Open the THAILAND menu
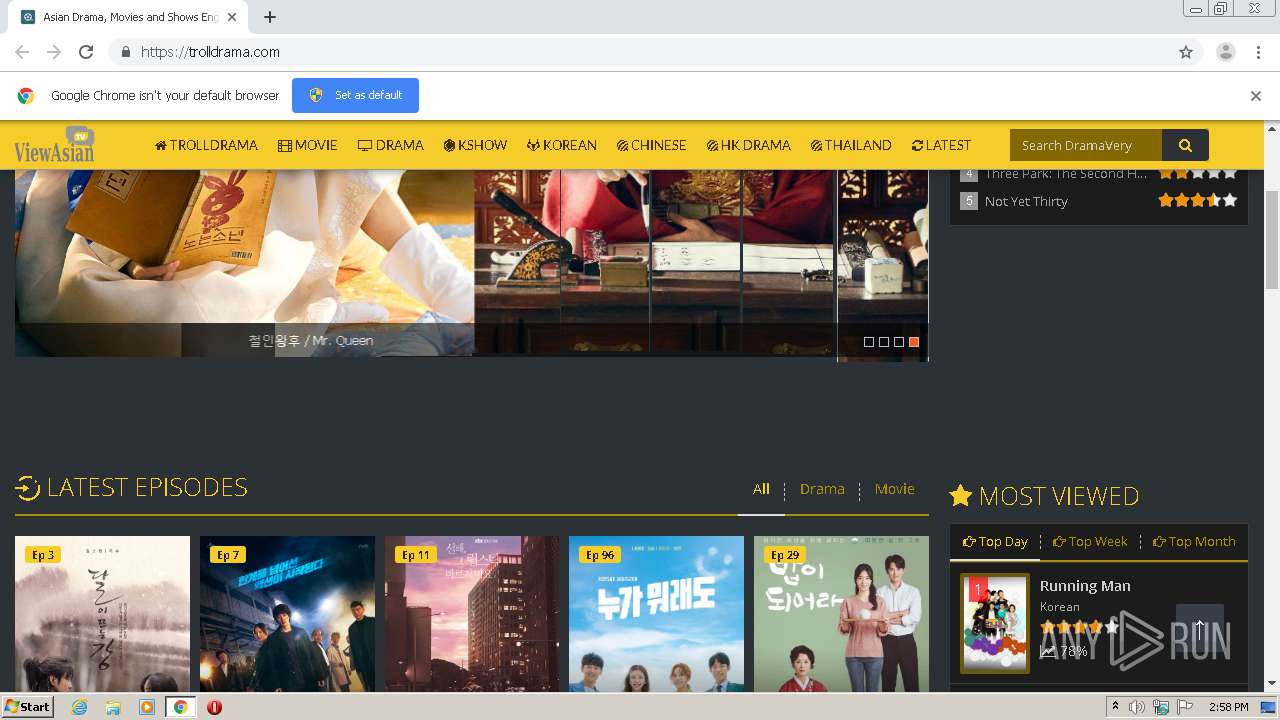Image resolution: width=1280 pixels, height=720 pixels. pos(851,145)
